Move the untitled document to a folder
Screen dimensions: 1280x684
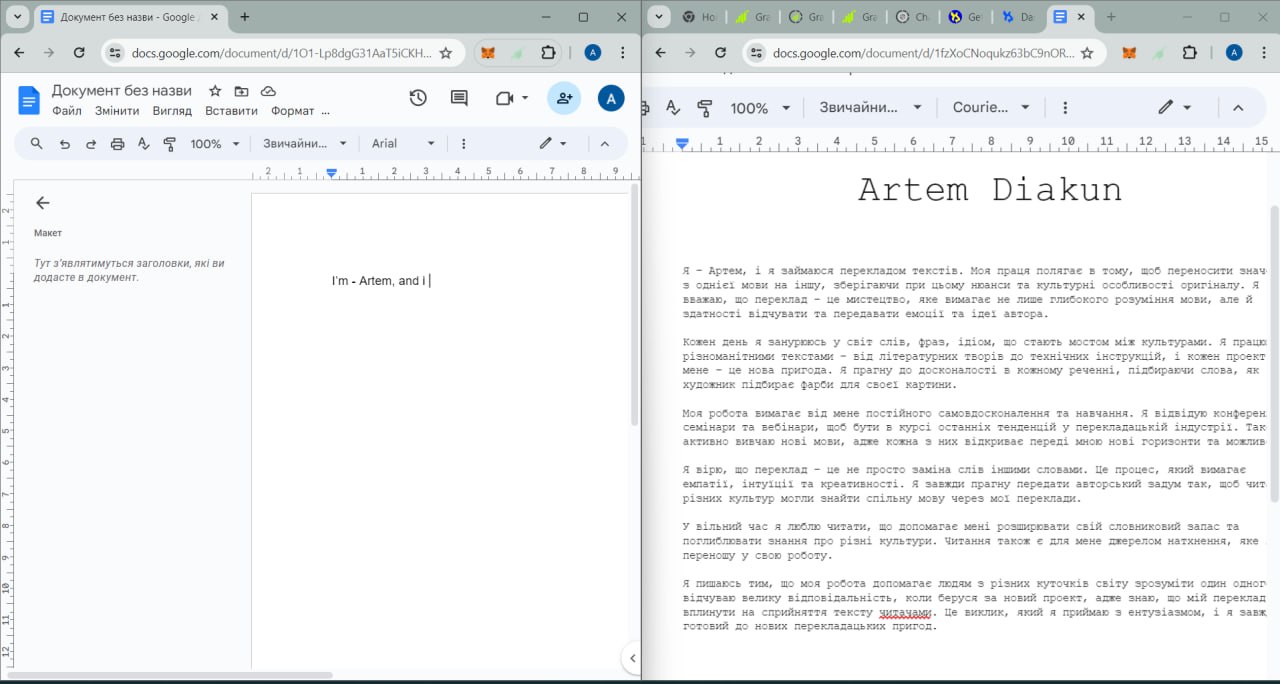click(241, 91)
